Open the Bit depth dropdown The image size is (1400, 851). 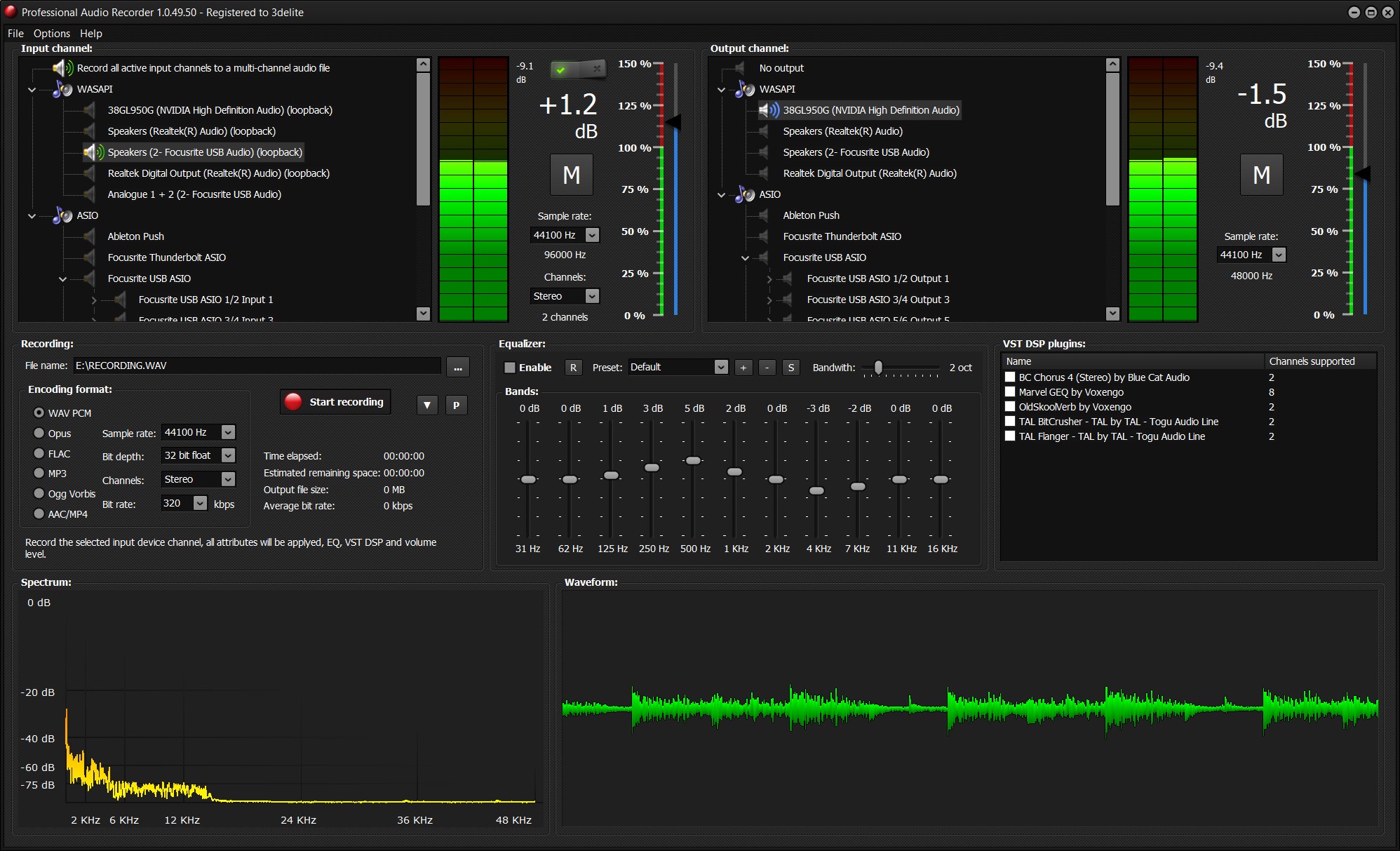(x=228, y=455)
